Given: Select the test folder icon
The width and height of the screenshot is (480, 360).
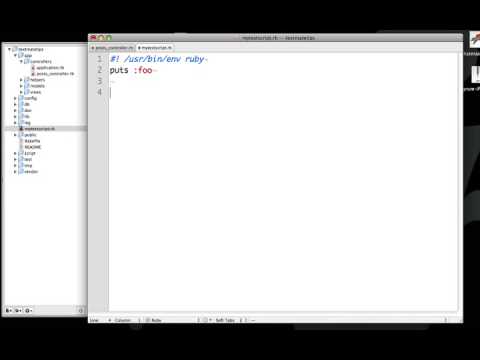Looking at the screenshot, I should pos(21,159).
